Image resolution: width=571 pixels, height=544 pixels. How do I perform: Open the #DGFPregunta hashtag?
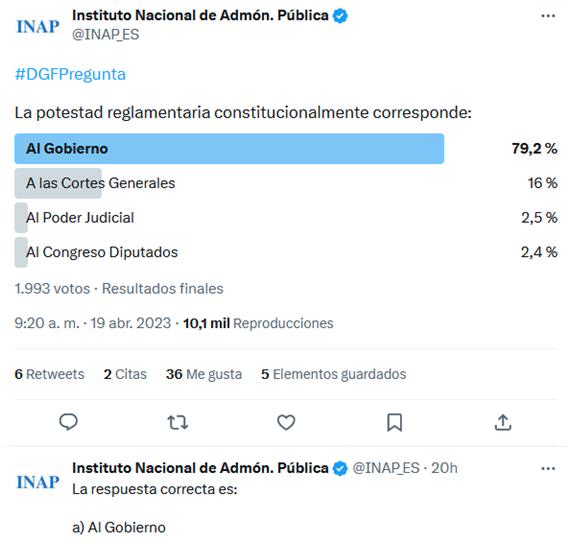point(70,74)
